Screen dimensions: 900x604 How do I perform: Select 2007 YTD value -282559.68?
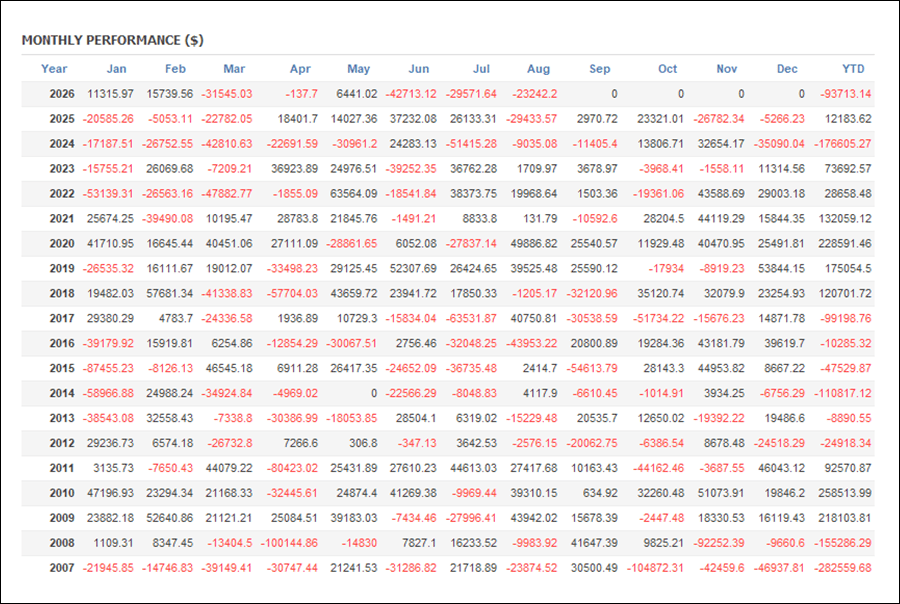click(x=843, y=568)
